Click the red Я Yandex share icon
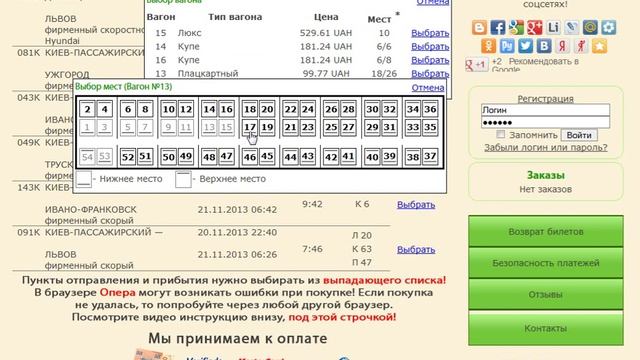The height and width of the screenshot is (360, 640). pos(562,46)
